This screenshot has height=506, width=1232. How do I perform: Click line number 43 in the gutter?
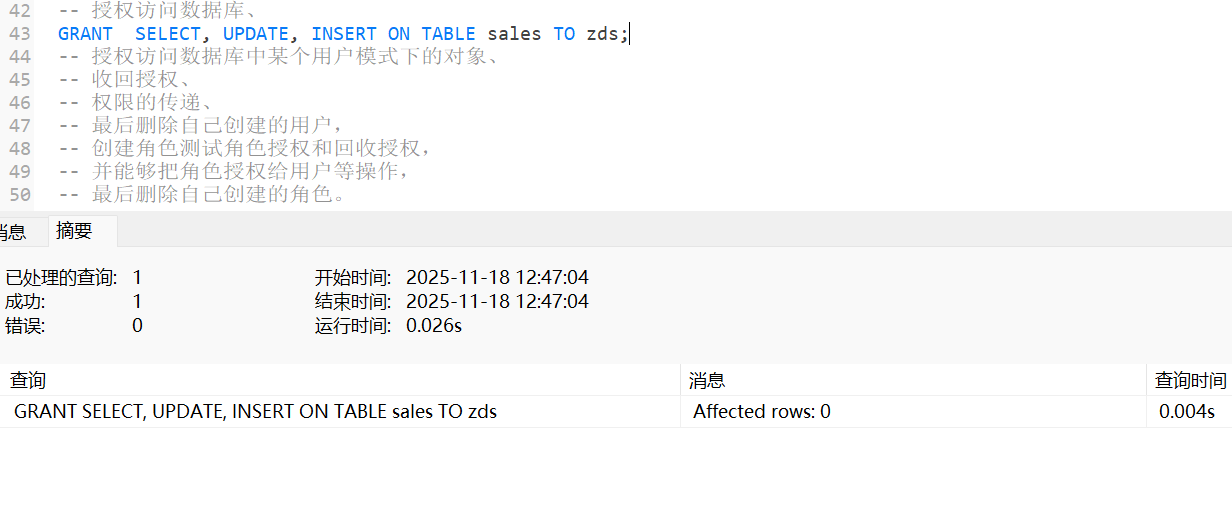(19, 34)
